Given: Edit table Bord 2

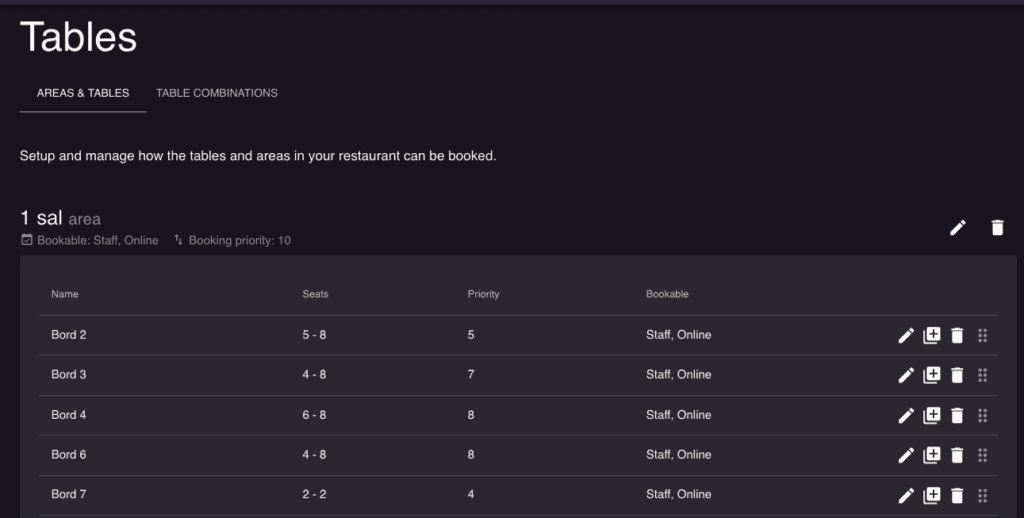Looking at the screenshot, I should point(906,335).
